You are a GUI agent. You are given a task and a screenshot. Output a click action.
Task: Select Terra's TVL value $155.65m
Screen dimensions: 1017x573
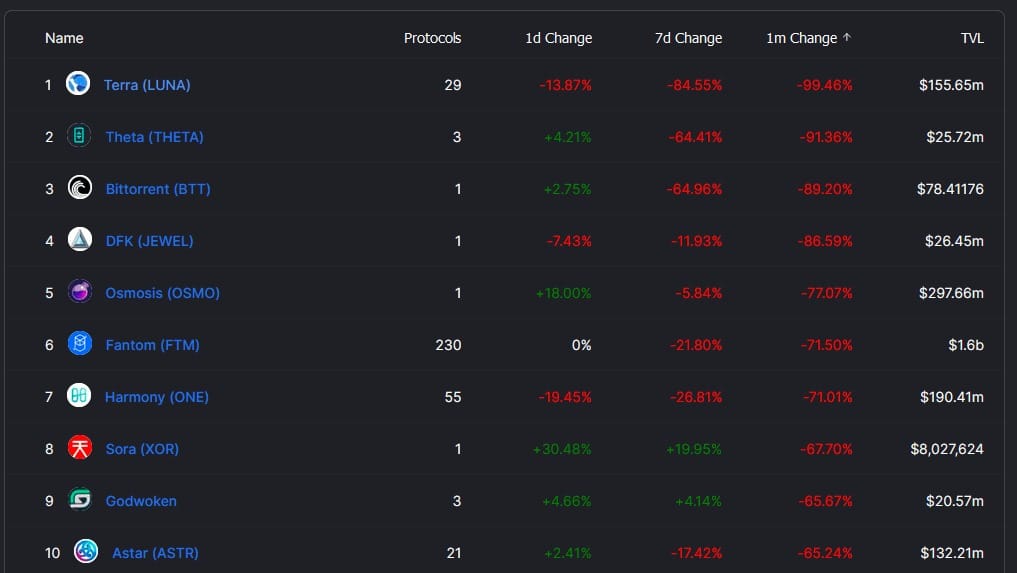(x=951, y=85)
